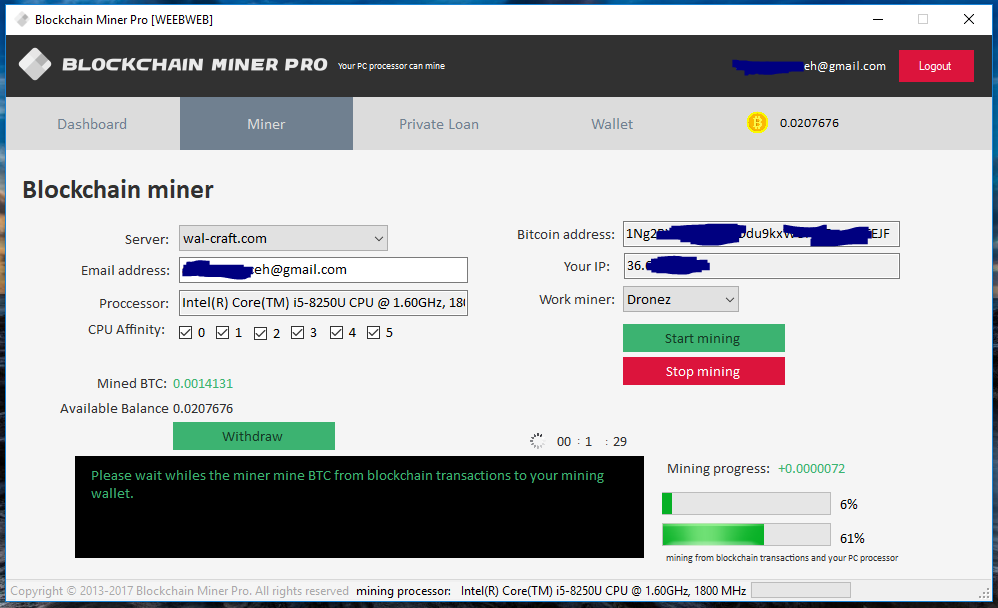Click the resize grip in status bar
This screenshot has width=998, height=608.
click(984, 593)
